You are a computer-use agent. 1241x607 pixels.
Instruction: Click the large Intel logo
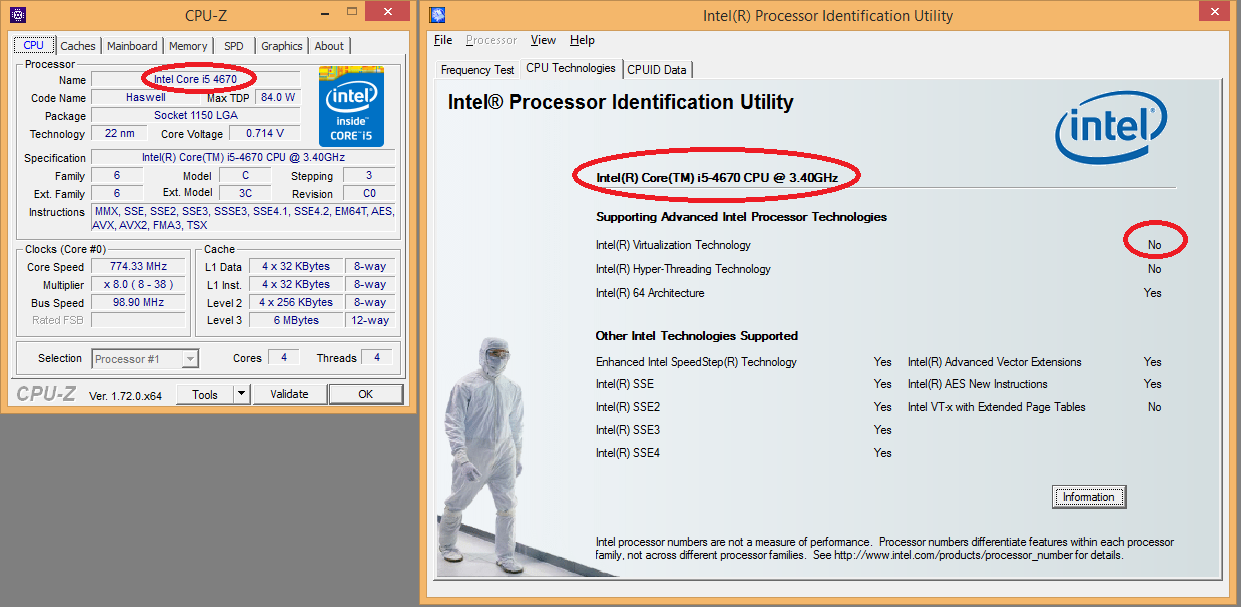1111,127
